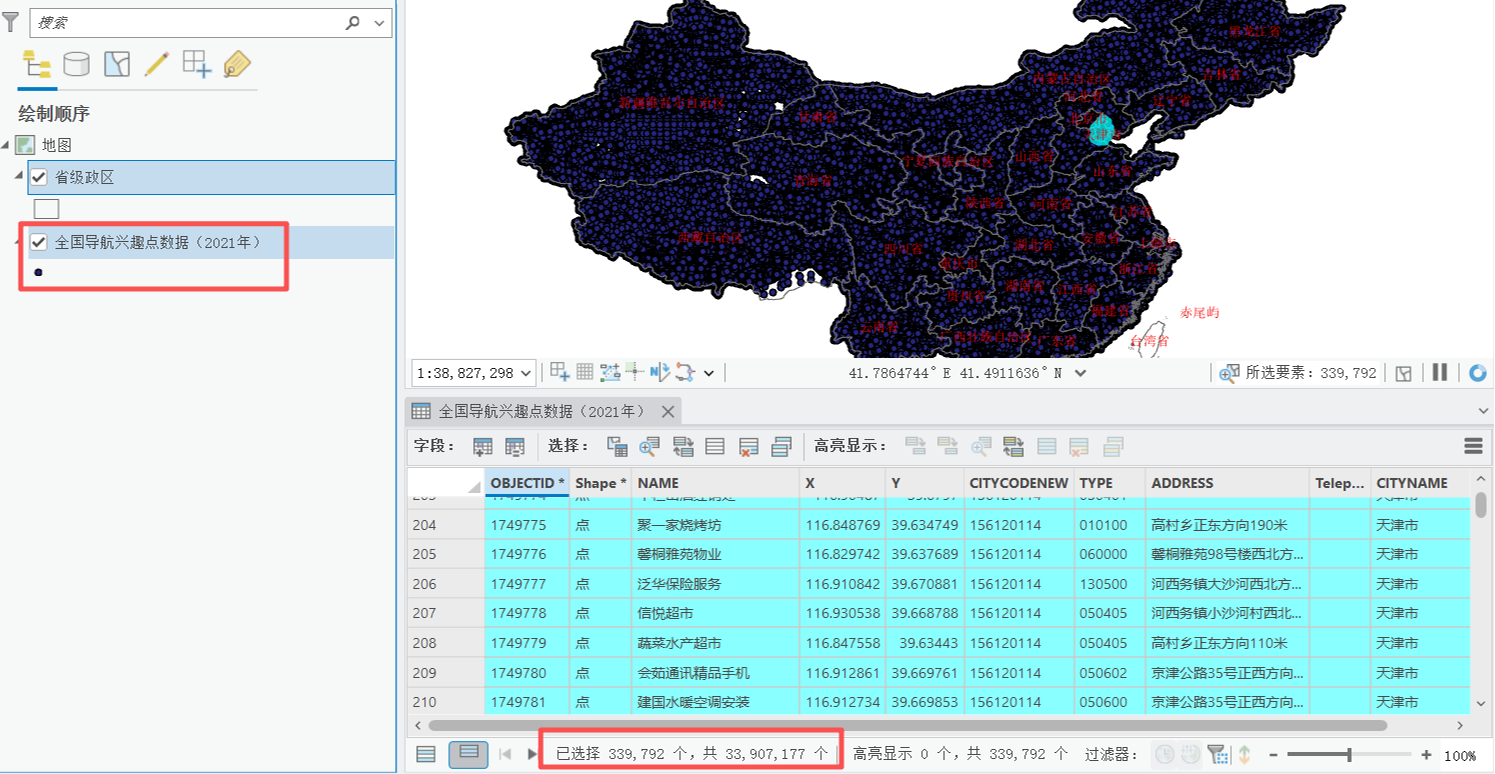Collapse the 地图 tree node
Screen dimensions: 1495x774
point(6,146)
